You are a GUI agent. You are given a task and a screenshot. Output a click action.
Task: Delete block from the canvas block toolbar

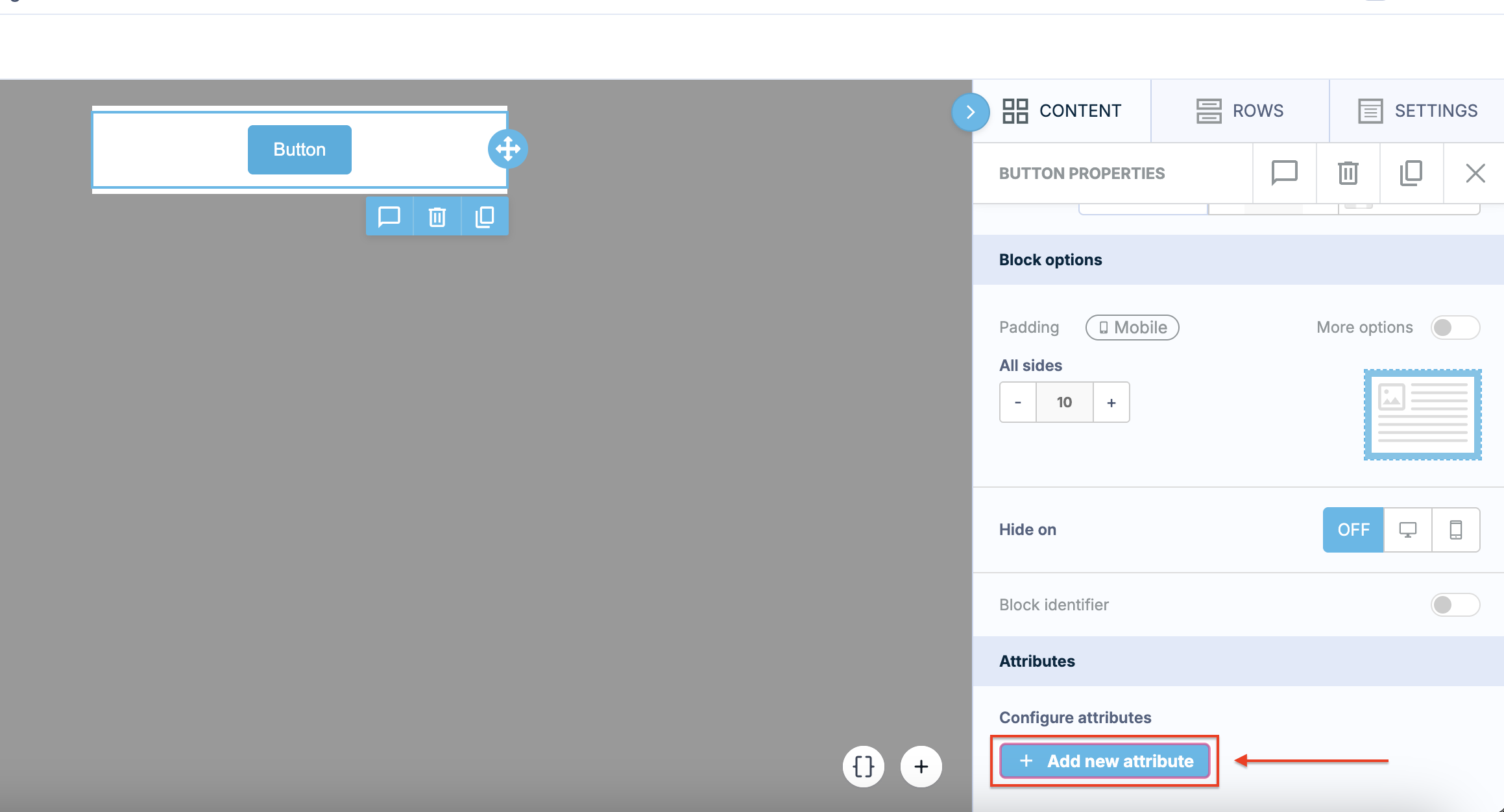[x=437, y=217]
